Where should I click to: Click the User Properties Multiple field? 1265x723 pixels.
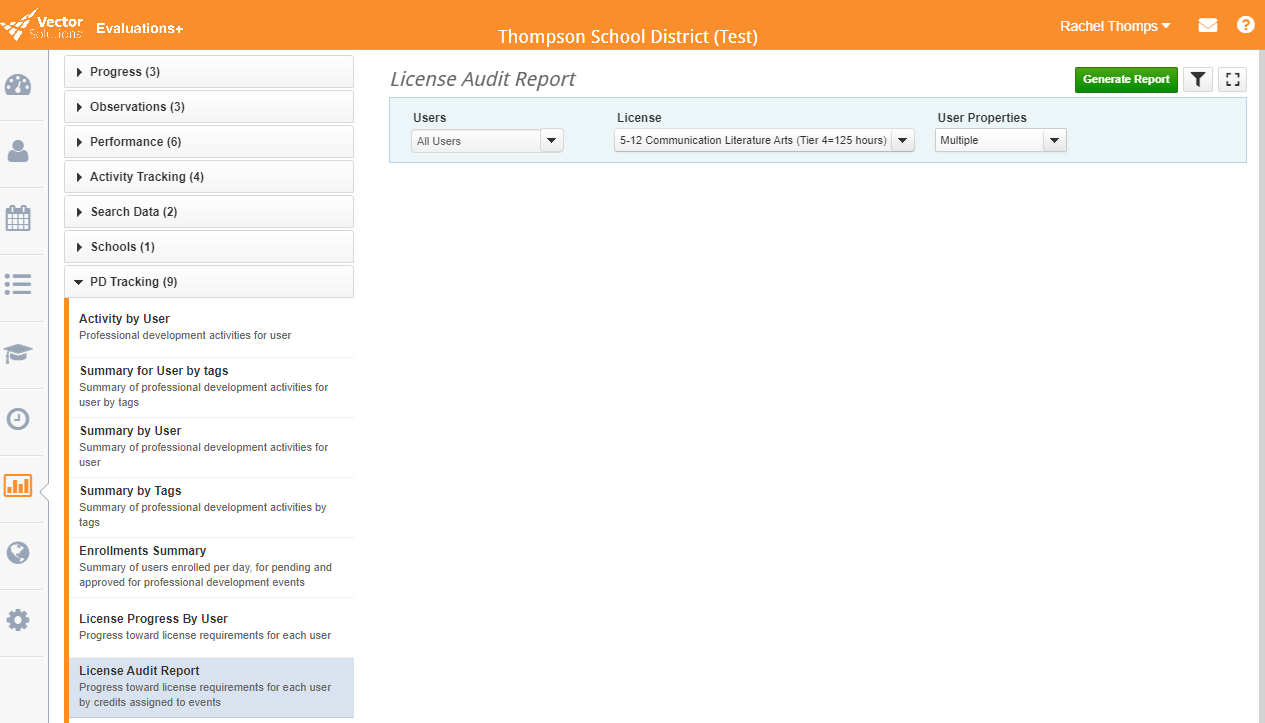(990, 141)
